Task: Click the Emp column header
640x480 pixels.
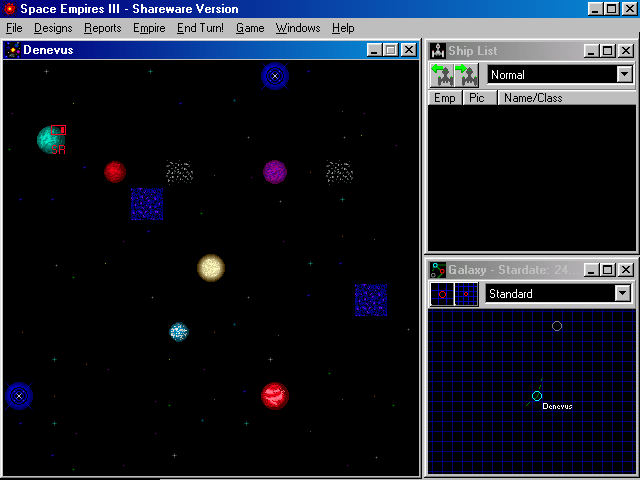Action: point(444,98)
